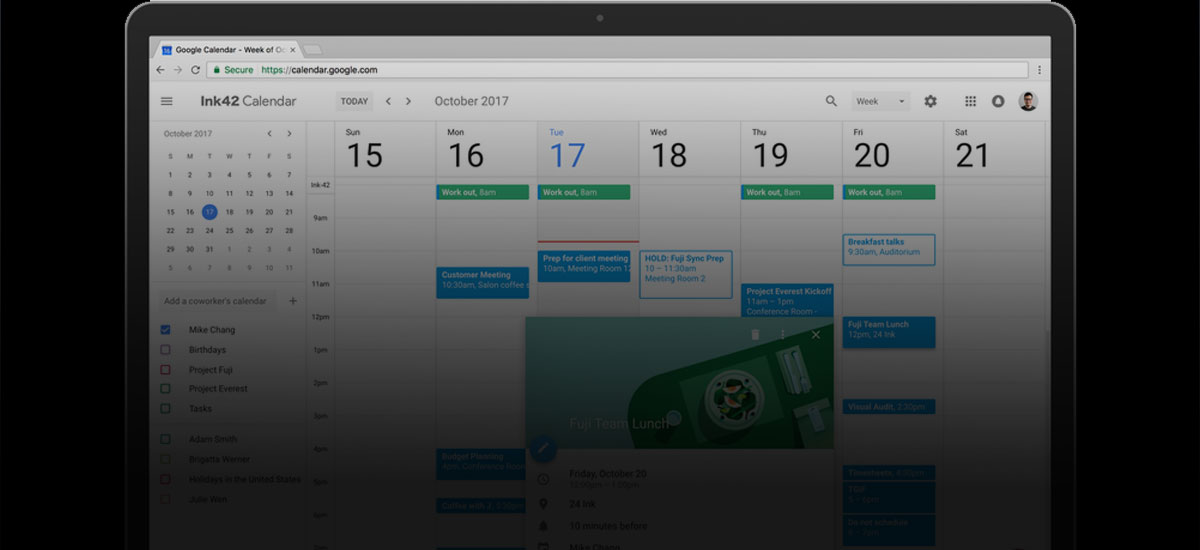Open Monday's Work out event
The image size is (1200, 550).
coord(483,192)
